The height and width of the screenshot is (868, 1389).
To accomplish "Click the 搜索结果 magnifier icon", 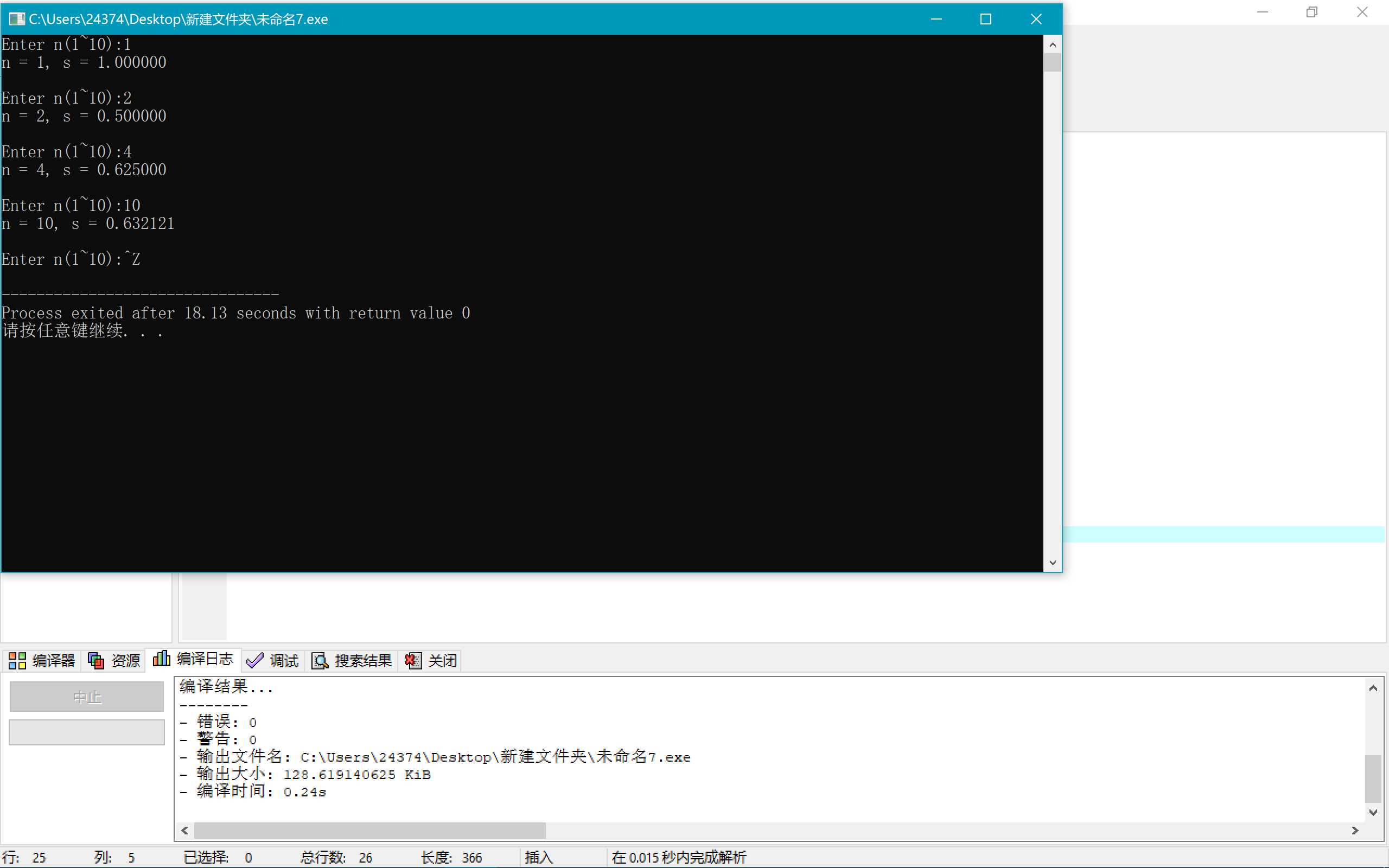I will click(x=320, y=661).
